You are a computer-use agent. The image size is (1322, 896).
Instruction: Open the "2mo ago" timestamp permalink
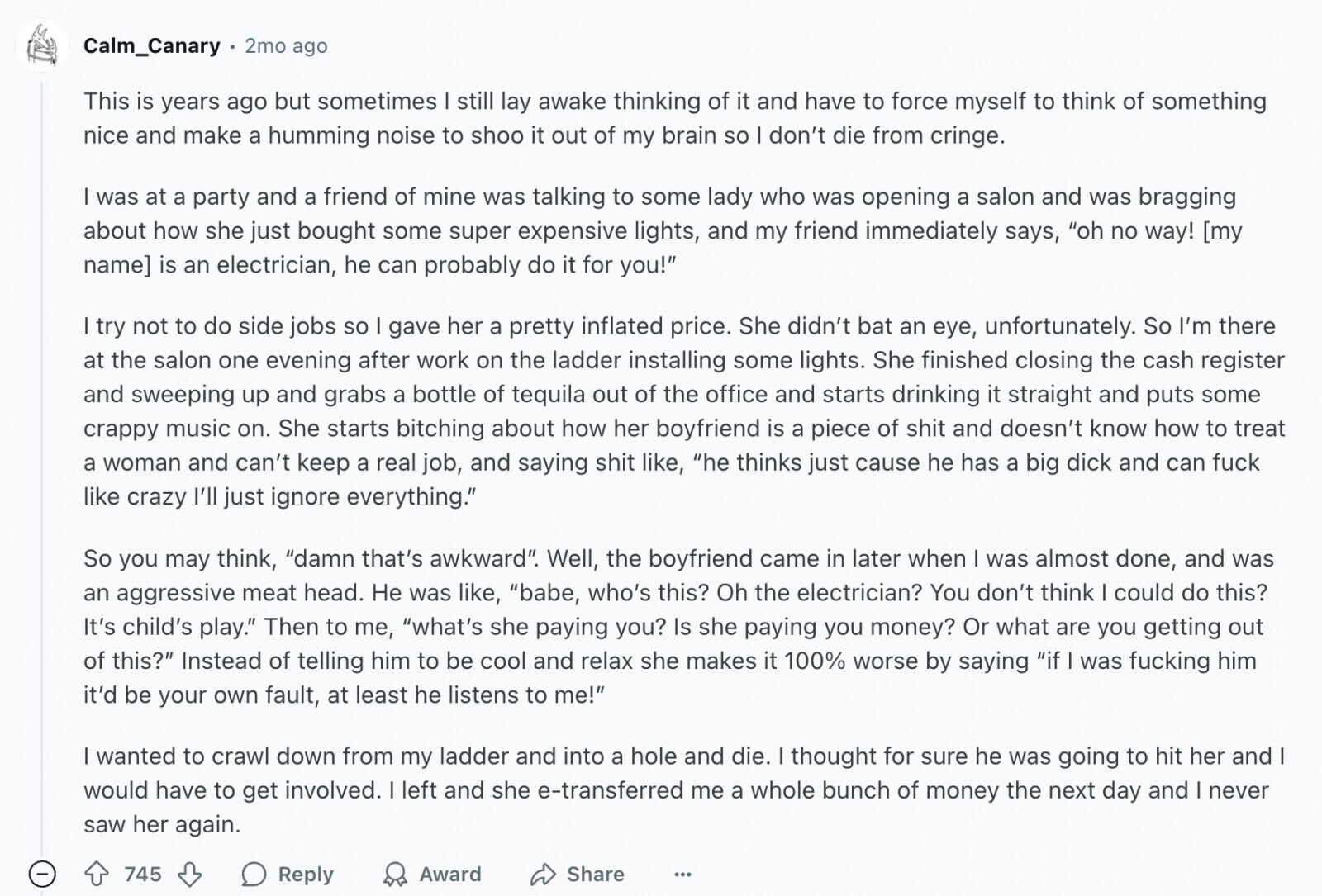click(x=286, y=45)
